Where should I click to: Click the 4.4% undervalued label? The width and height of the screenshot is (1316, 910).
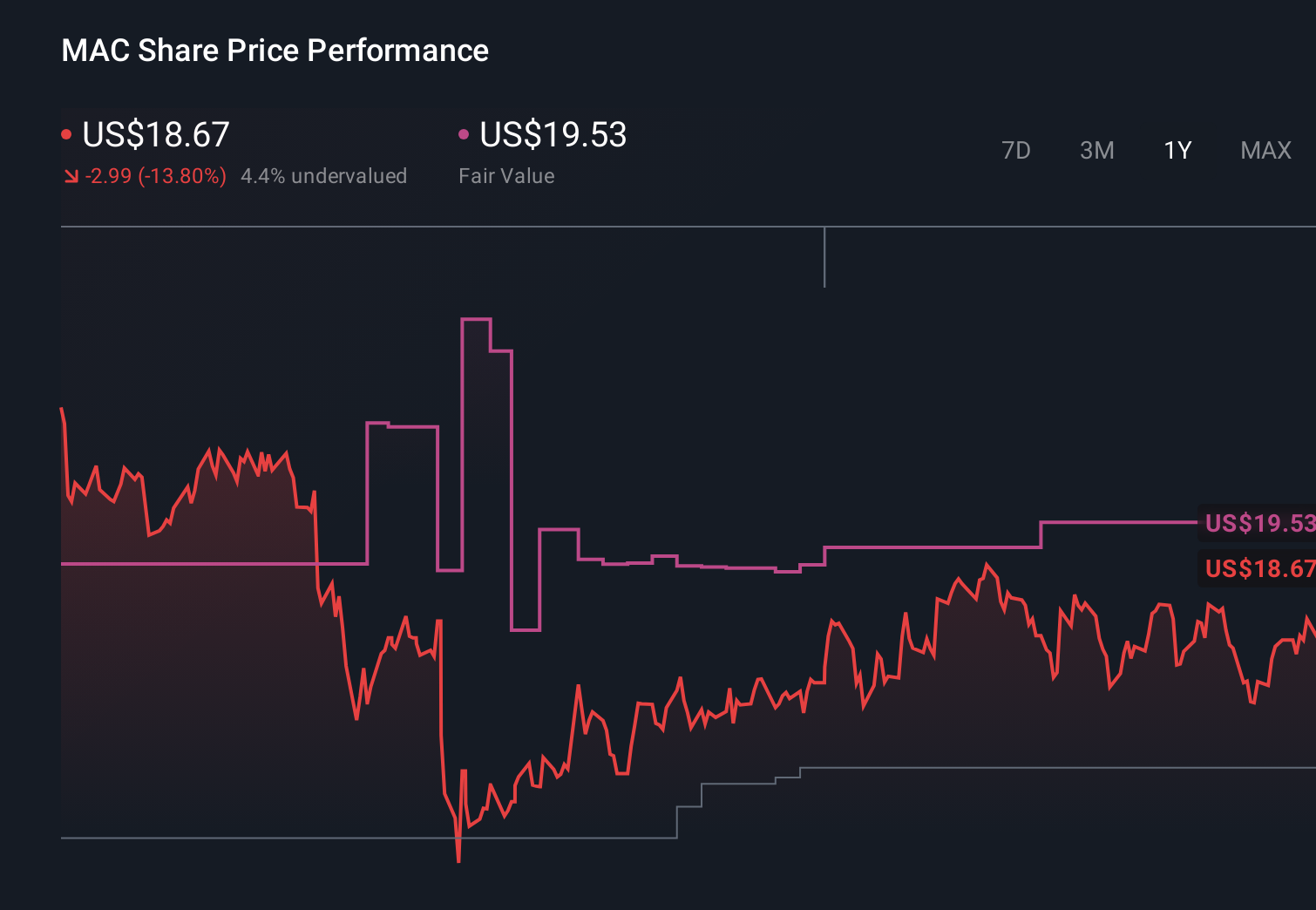[324, 175]
